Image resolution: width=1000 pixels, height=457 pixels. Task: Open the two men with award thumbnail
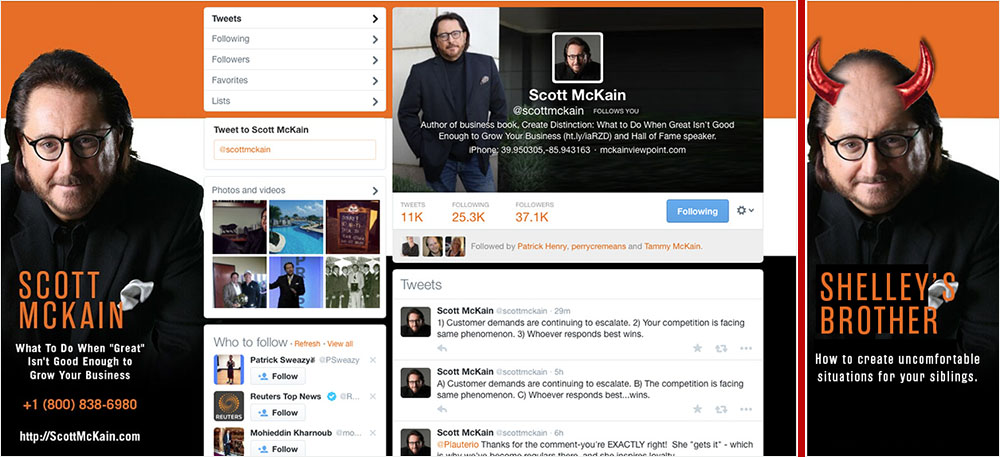point(240,283)
